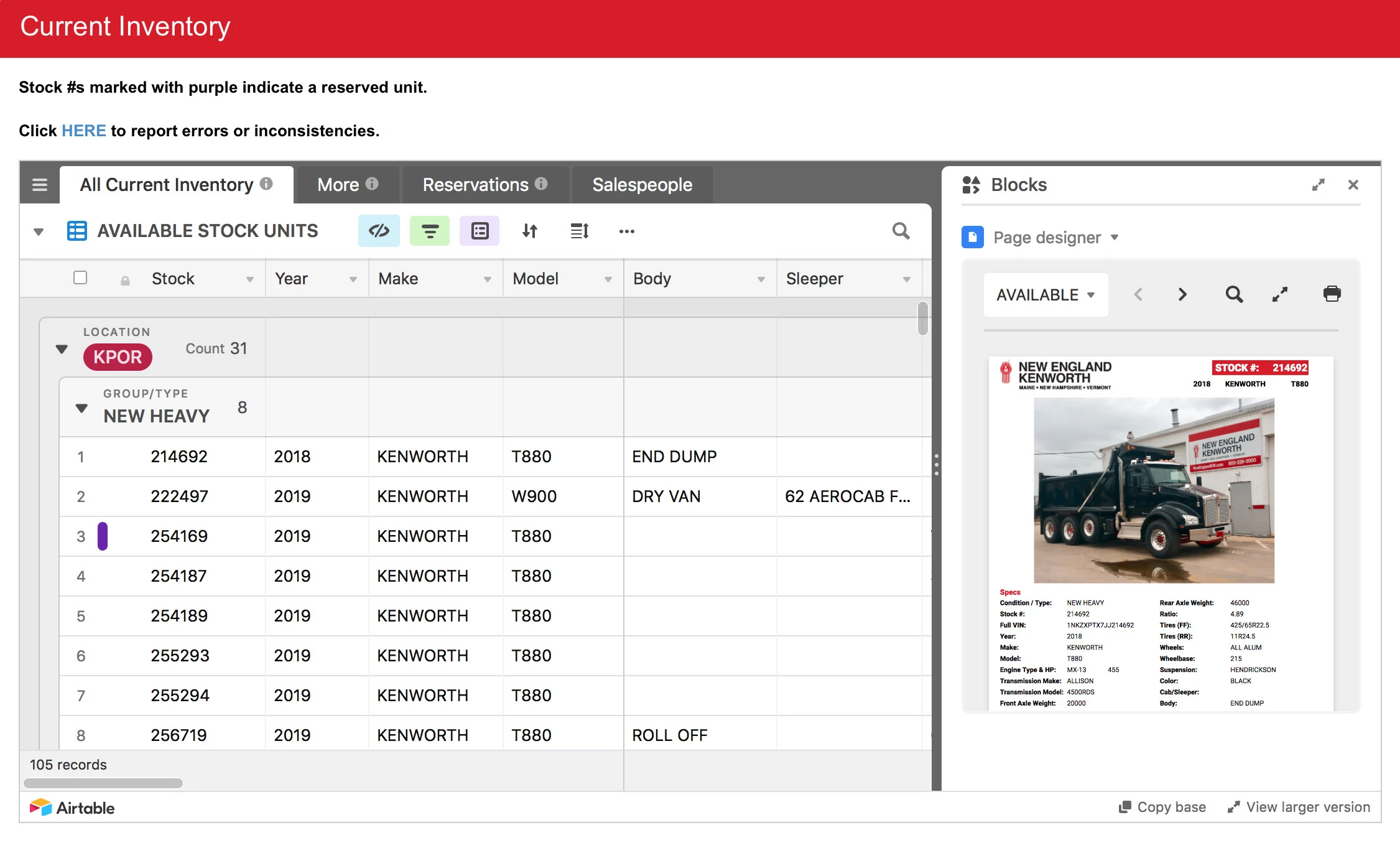This screenshot has height=843, width=1400.
Task: Click the 62 AEROCAB sleeper cell
Action: tap(850, 496)
